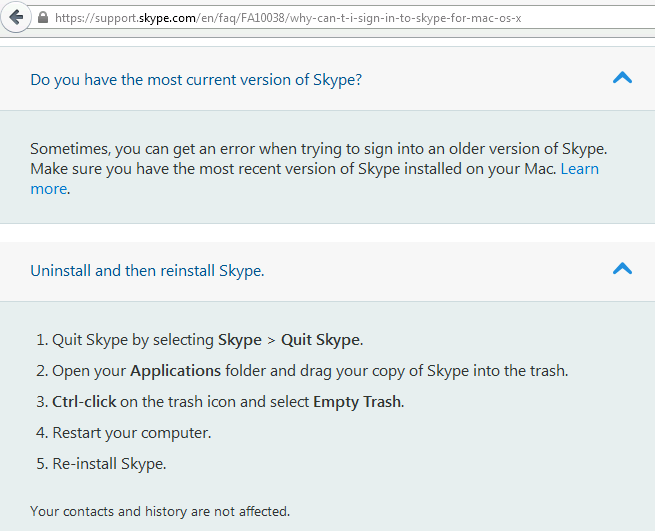The image size is (655, 531).
Task: Click the note 'Your contacts and history are not affected.'
Action: tap(160, 511)
